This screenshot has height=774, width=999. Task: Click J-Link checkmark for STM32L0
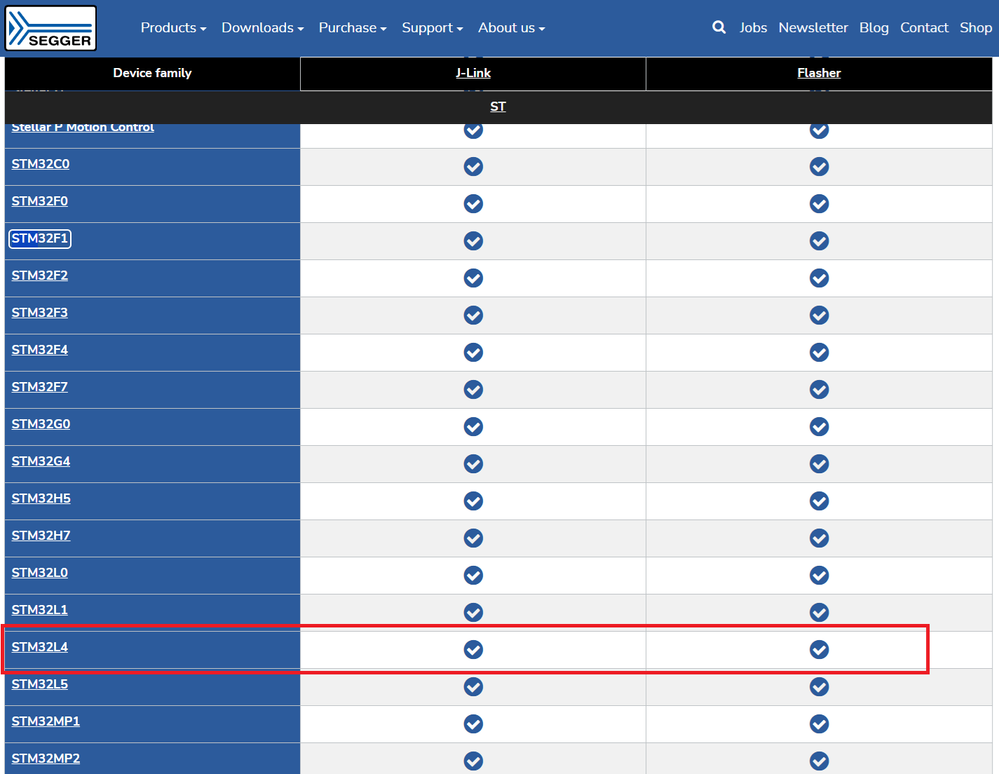point(473,575)
